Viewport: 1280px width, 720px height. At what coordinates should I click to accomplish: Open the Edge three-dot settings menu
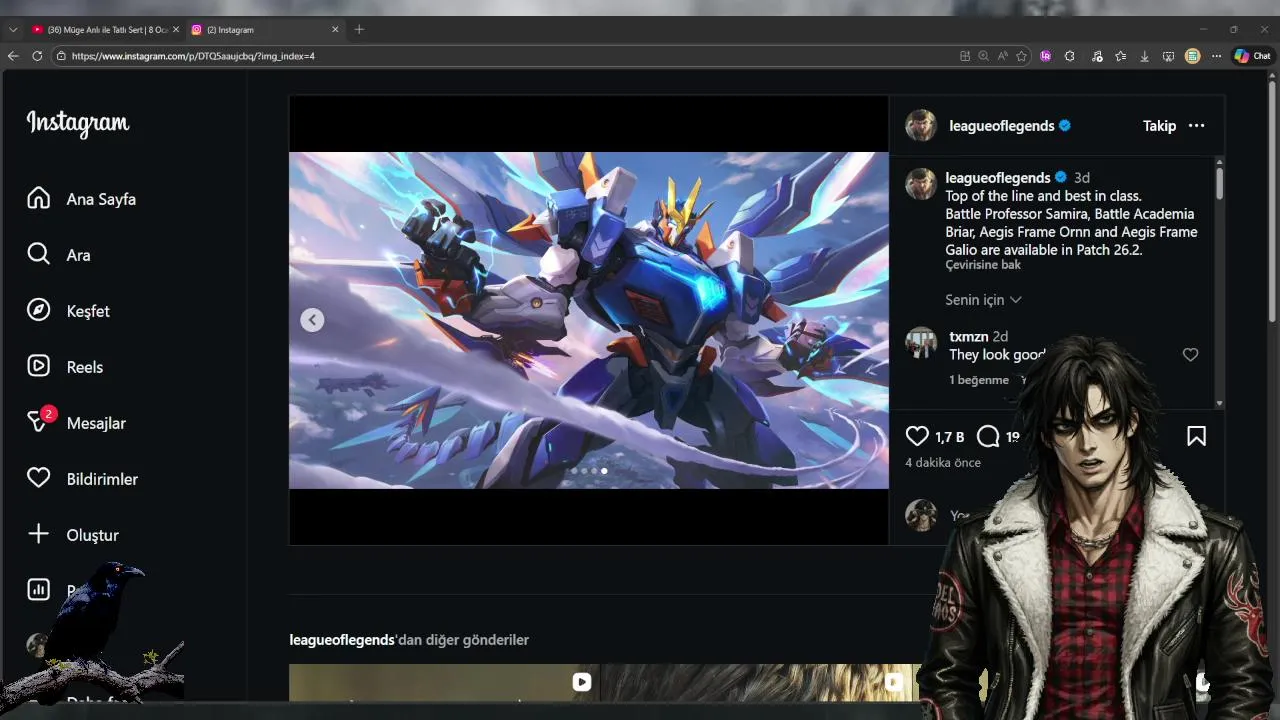coord(1216,56)
